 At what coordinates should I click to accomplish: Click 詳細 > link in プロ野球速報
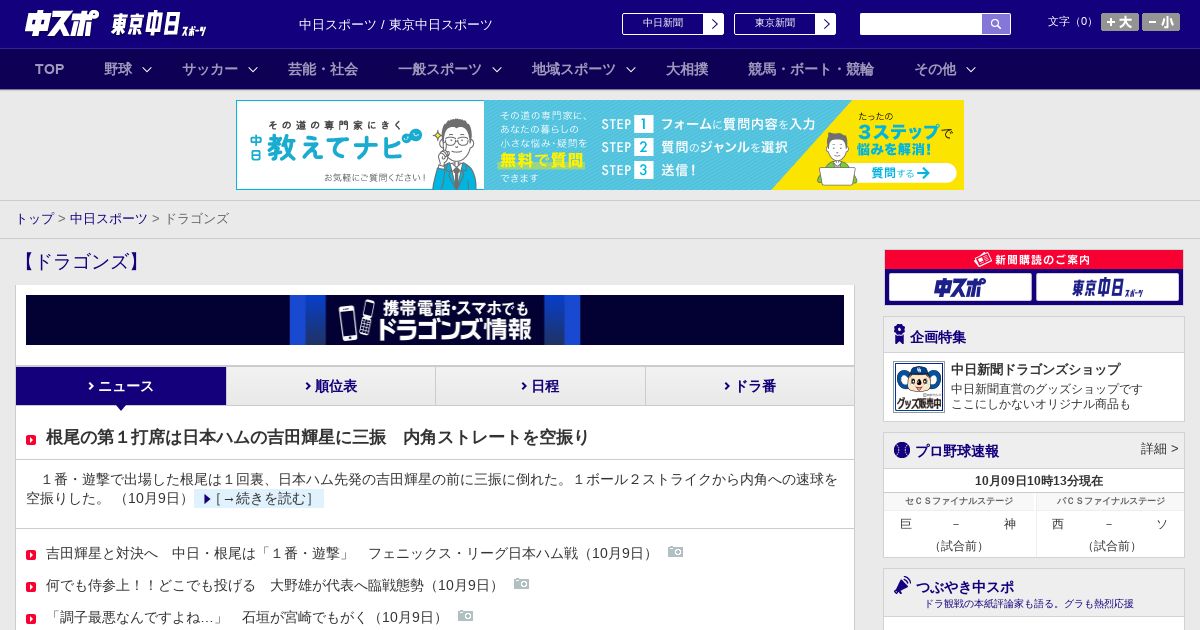1159,449
